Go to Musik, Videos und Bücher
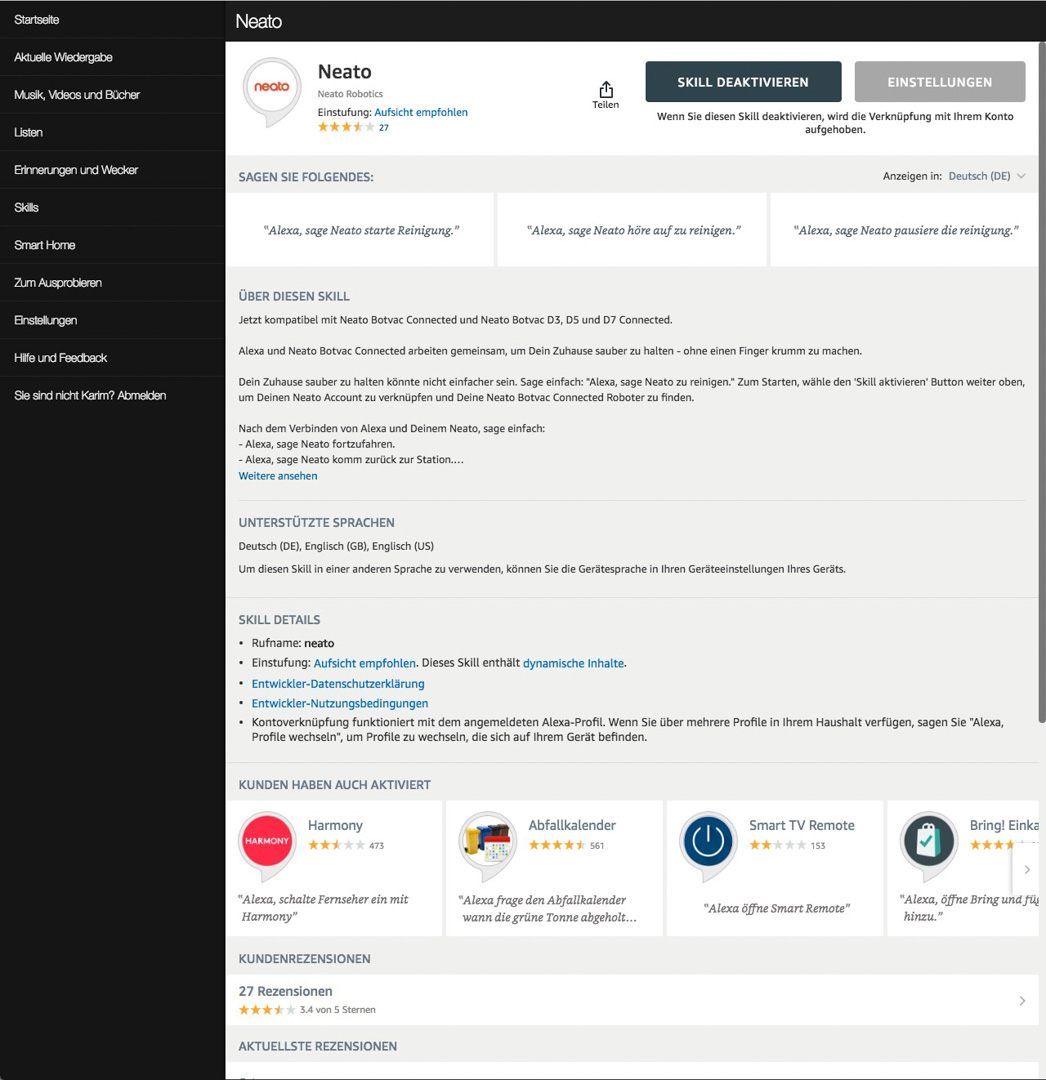This screenshot has width=1046, height=1080. pyautogui.click(x=77, y=95)
